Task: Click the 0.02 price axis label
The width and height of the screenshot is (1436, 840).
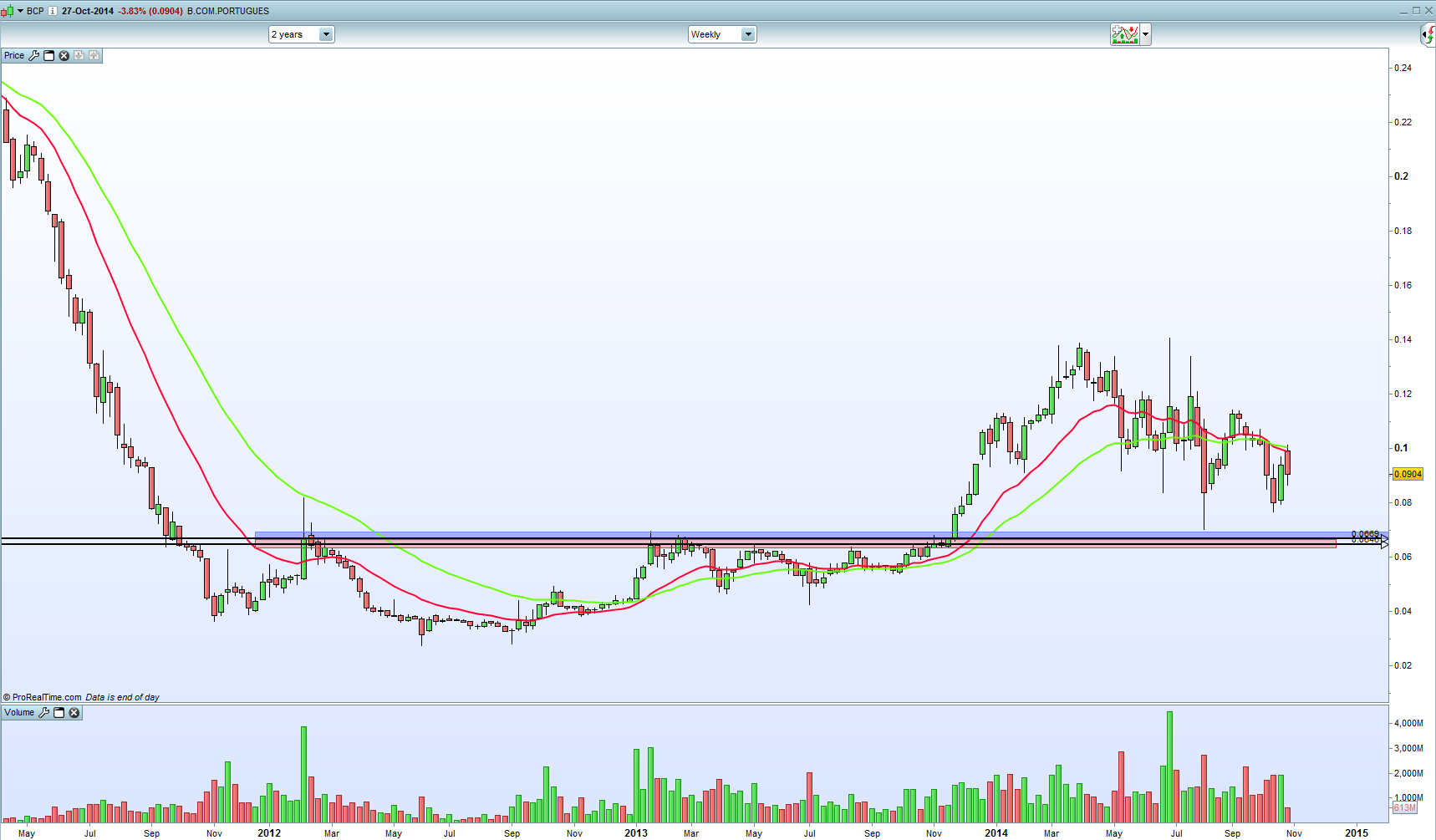Action: pos(1403,665)
